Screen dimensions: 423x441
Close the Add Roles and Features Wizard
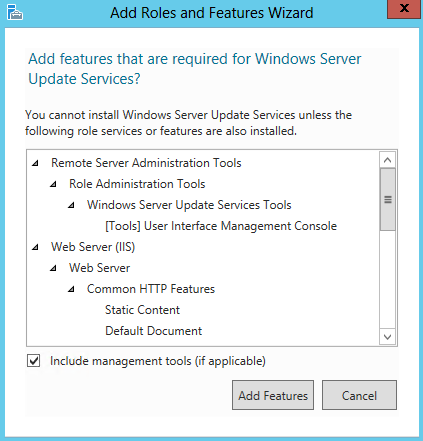point(404,9)
